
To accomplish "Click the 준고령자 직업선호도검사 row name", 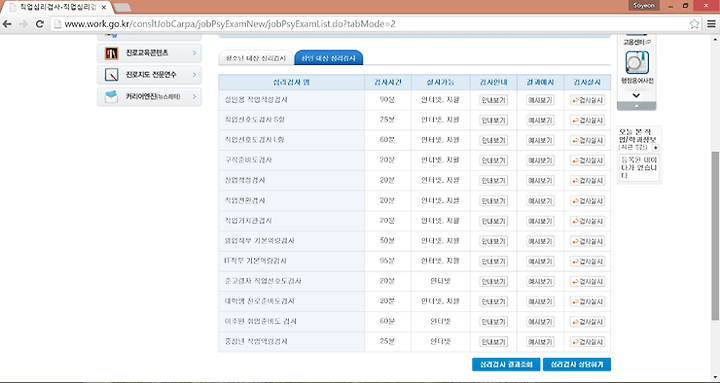I will 263,281.
